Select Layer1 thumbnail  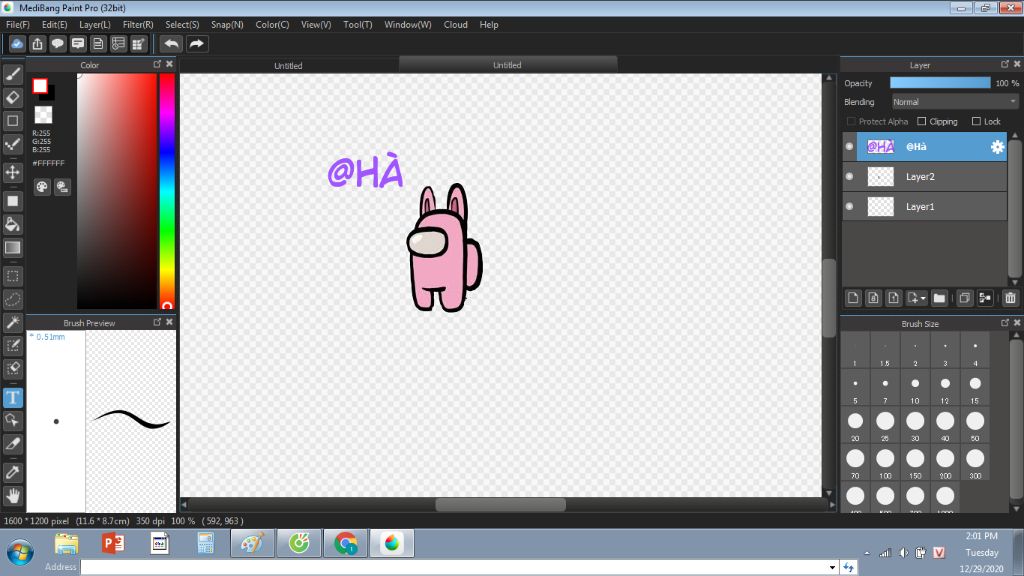pyautogui.click(x=880, y=206)
